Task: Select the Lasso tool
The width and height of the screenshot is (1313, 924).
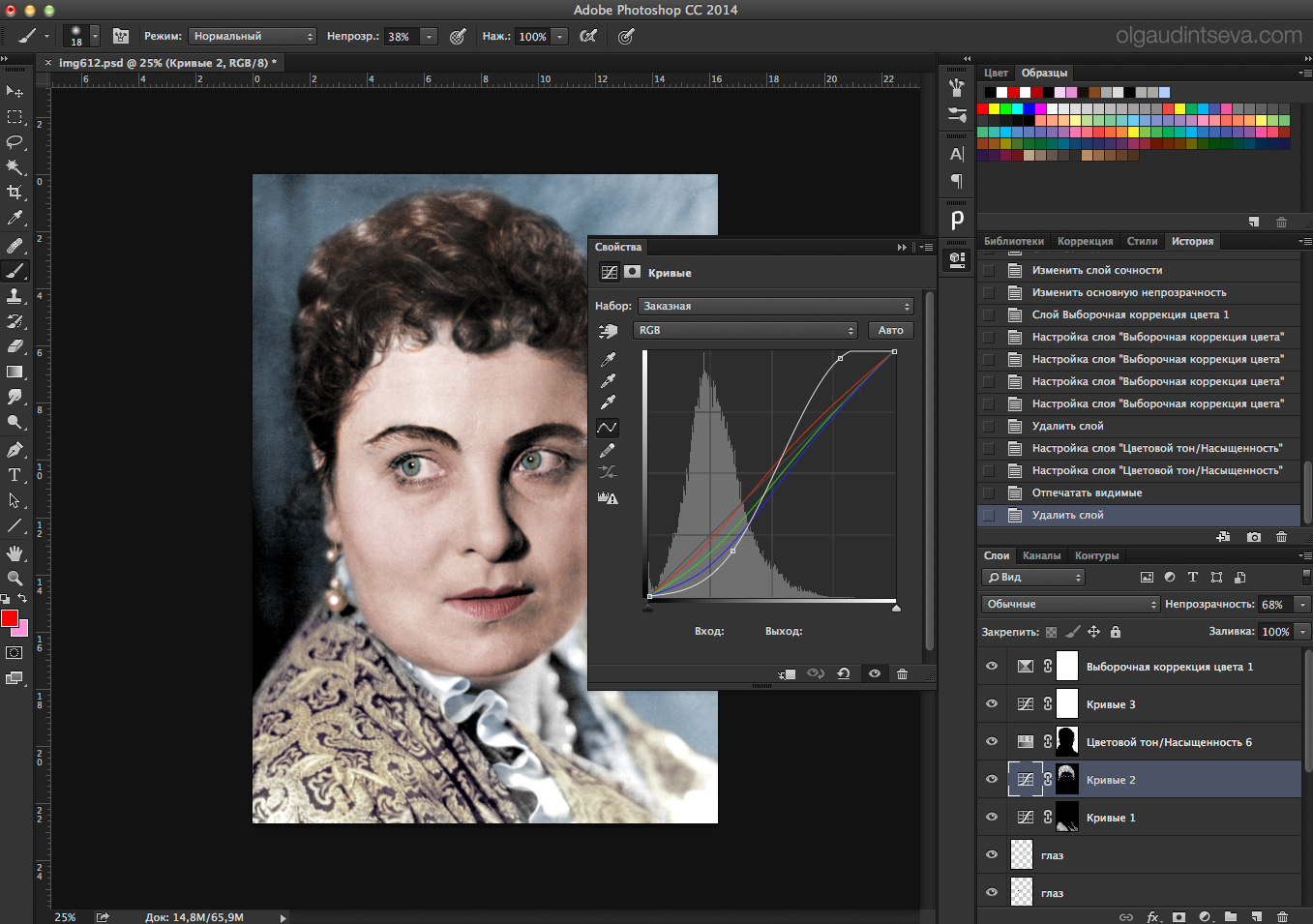Action: pyautogui.click(x=15, y=141)
